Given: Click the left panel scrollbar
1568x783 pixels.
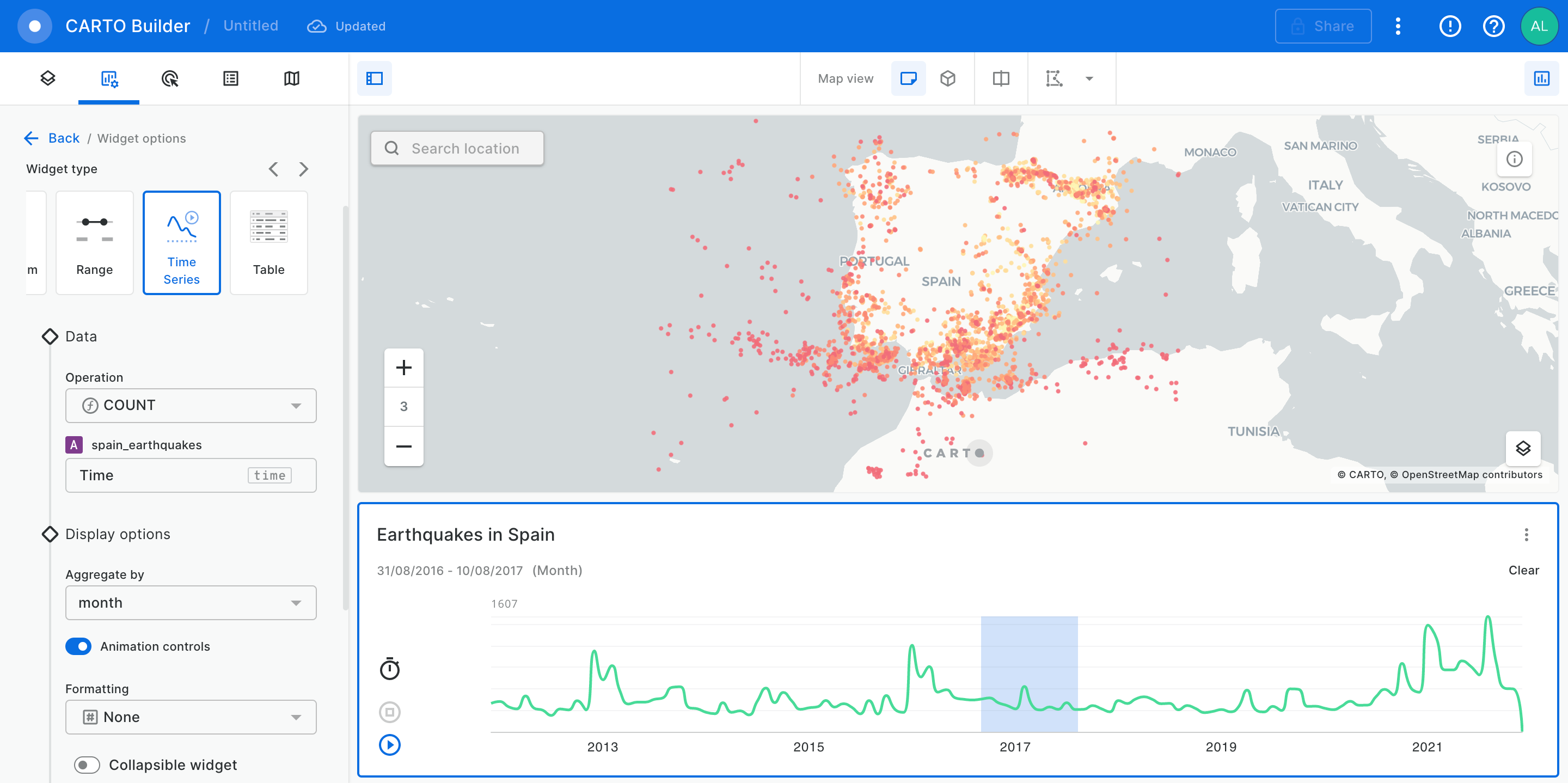Looking at the screenshot, I should point(345,408).
